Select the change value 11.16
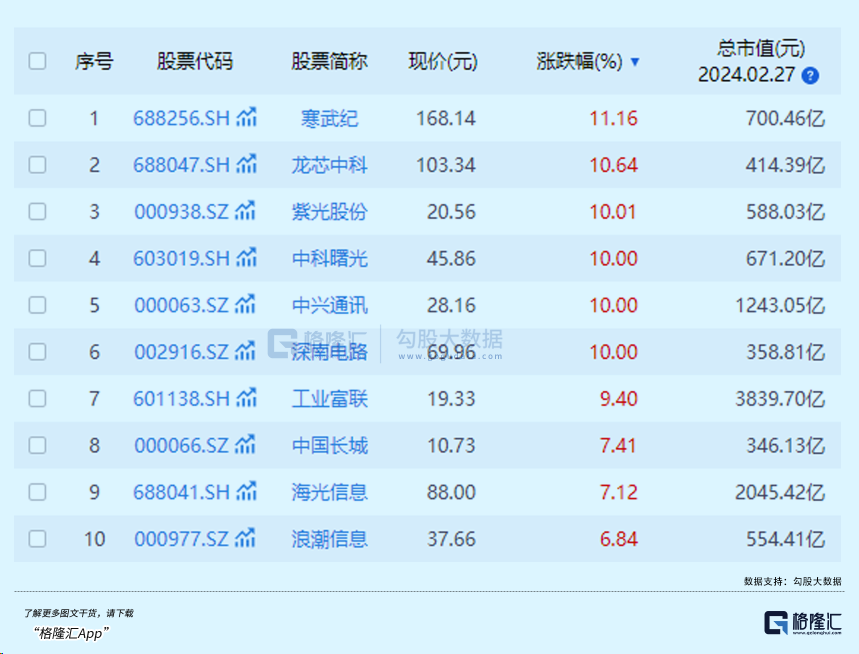The height and width of the screenshot is (654, 859). click(614, 118)
